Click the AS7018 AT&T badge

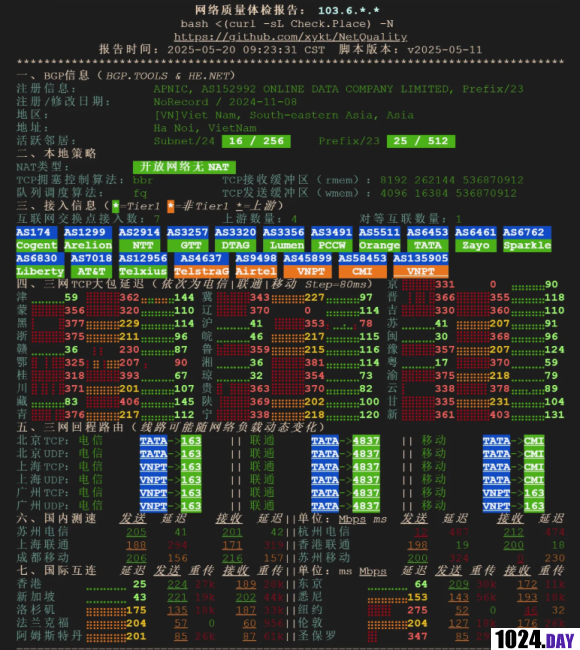pyautogui.click(x=91, y=265)
